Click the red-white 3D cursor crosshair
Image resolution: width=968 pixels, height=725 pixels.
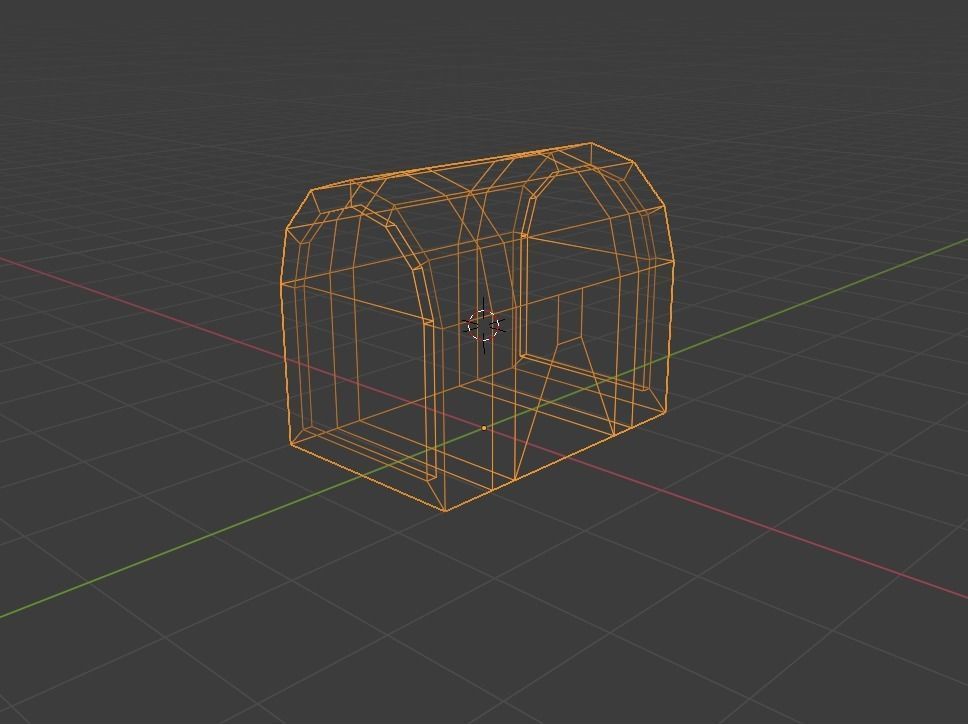coord(483,325)
